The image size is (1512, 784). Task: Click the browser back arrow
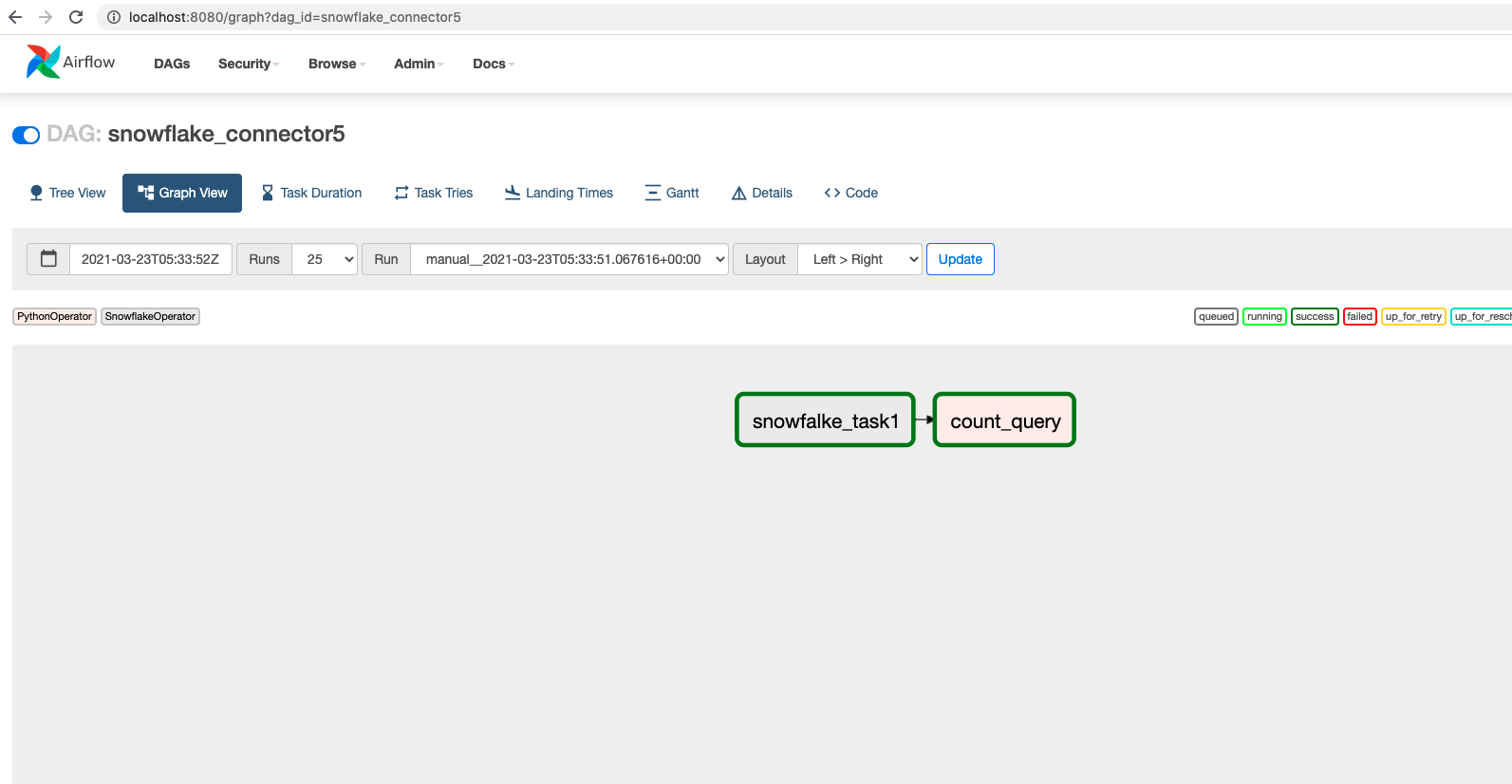(15, 17)
